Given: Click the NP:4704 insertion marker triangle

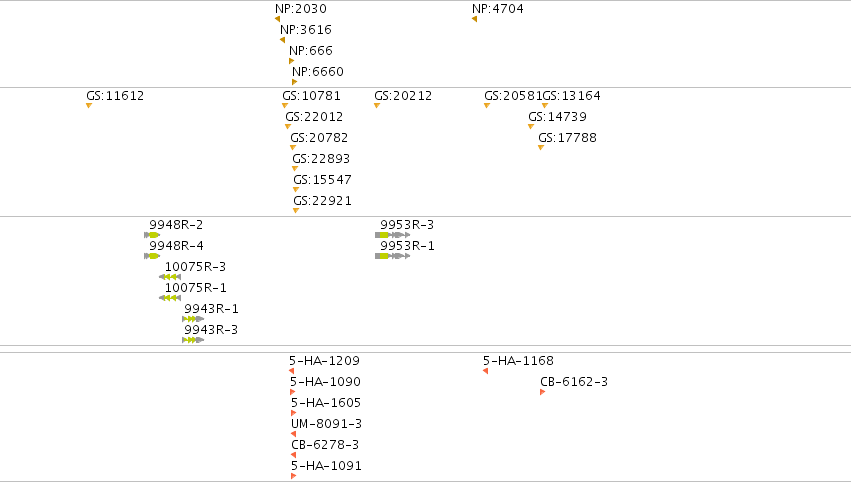Looking at the screenshot, I should click(474, 19).
